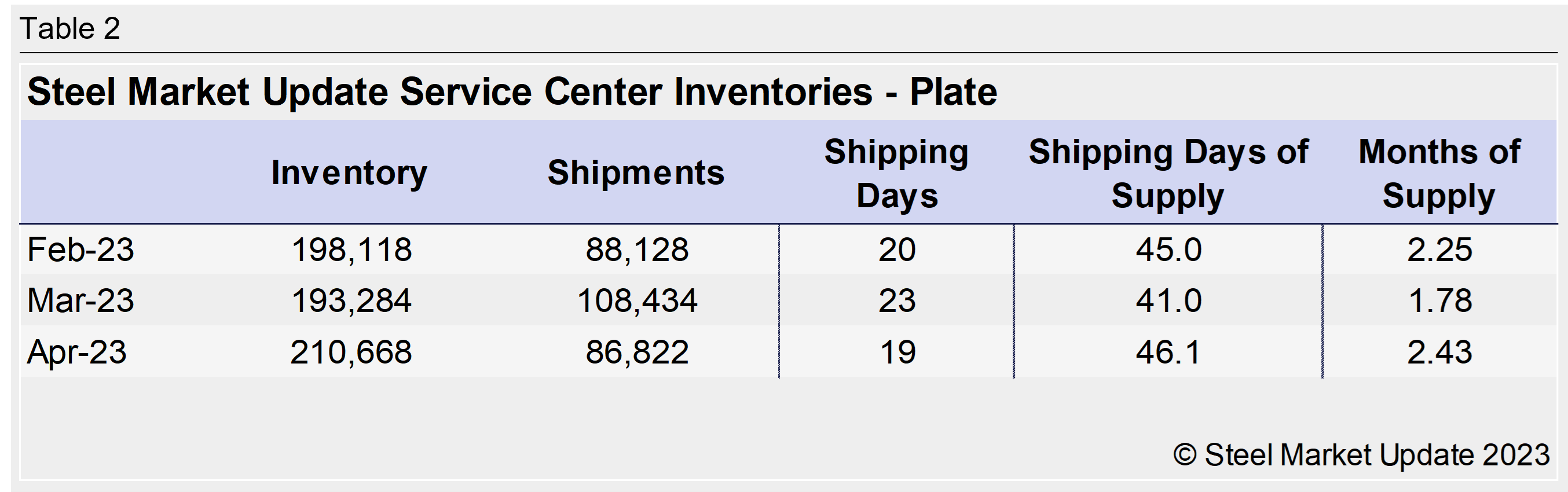Click the Feb-23 row label

(x=80, y=249)
